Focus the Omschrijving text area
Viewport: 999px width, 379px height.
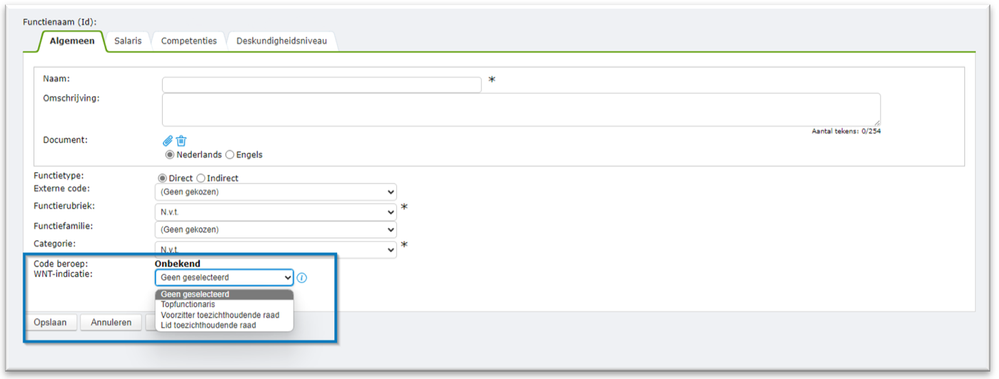point(521,110)
